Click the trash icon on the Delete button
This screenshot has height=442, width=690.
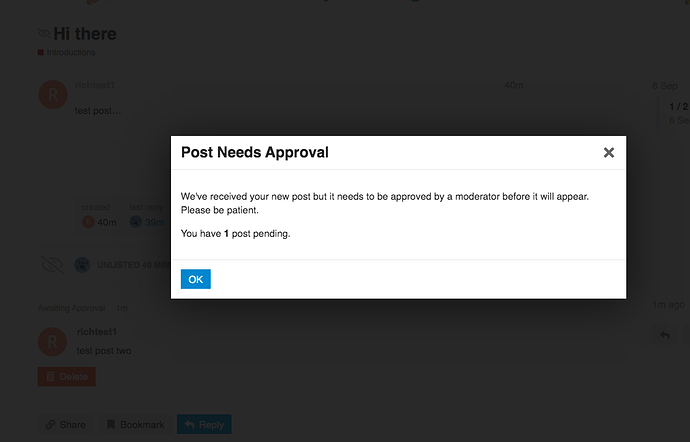click(51, 377)
